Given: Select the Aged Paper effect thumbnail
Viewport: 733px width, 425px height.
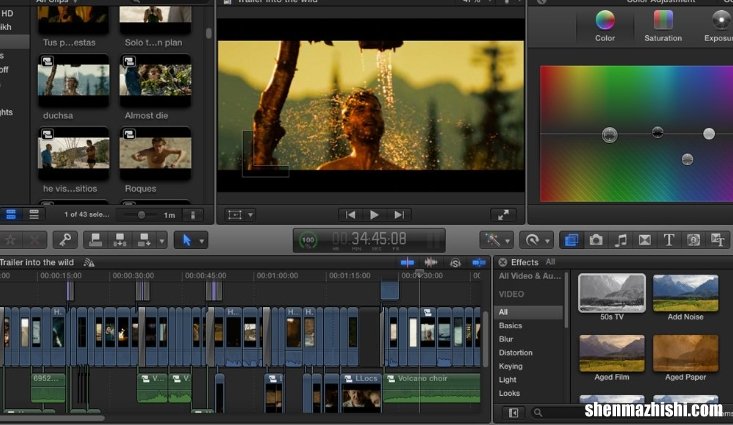Looking at the screenshot, I should (x=685, y=353).
